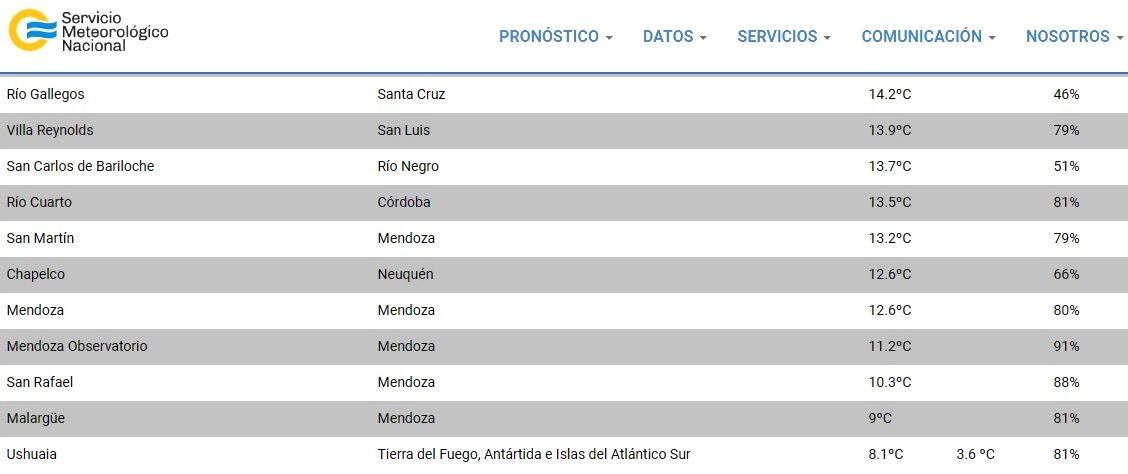Screen dimensions: 1128x474
Task: Click Ushuaia's 3.6 °C wind chill value
Action: (975, 454)
